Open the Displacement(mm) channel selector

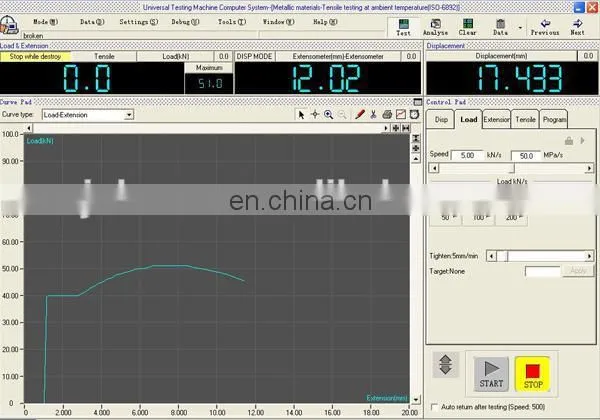coord(501,56)
